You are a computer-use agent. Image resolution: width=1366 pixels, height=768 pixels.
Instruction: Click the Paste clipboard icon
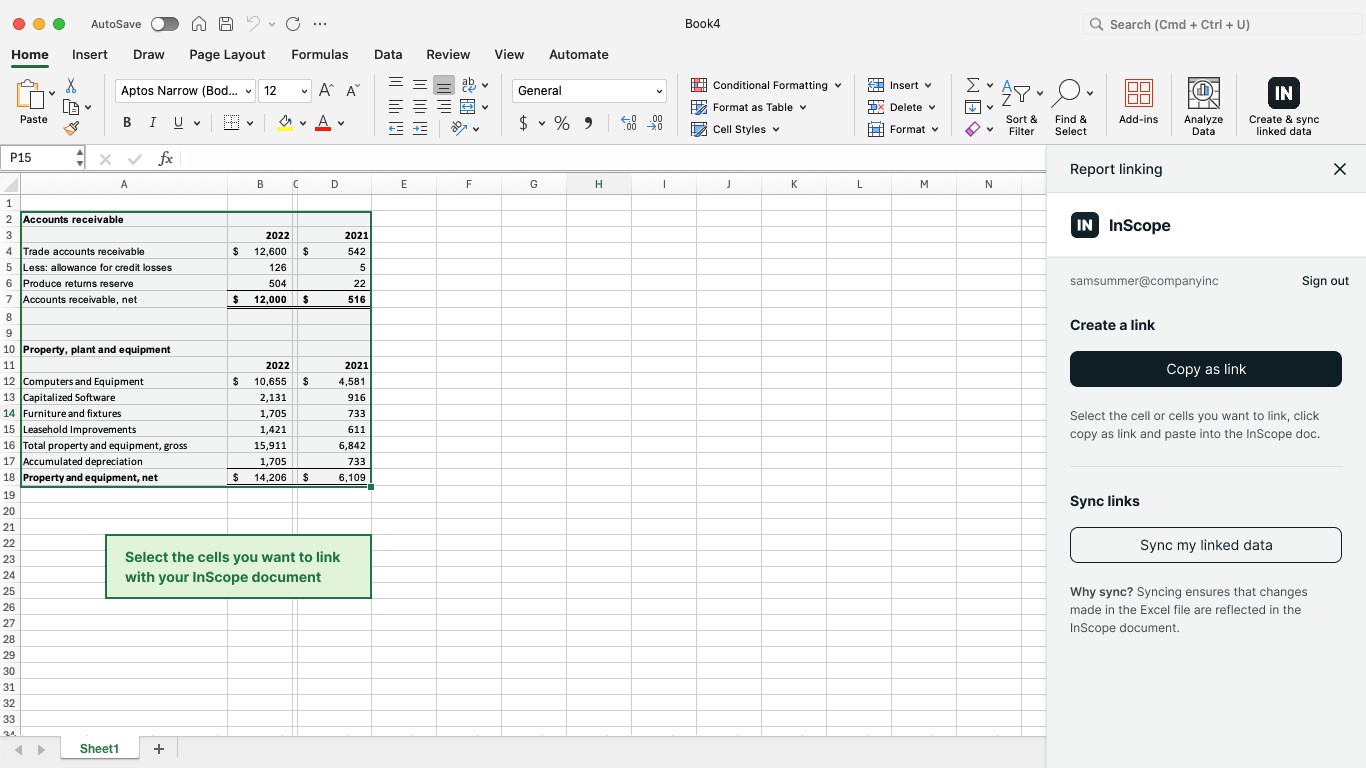(x=30, y=95)
